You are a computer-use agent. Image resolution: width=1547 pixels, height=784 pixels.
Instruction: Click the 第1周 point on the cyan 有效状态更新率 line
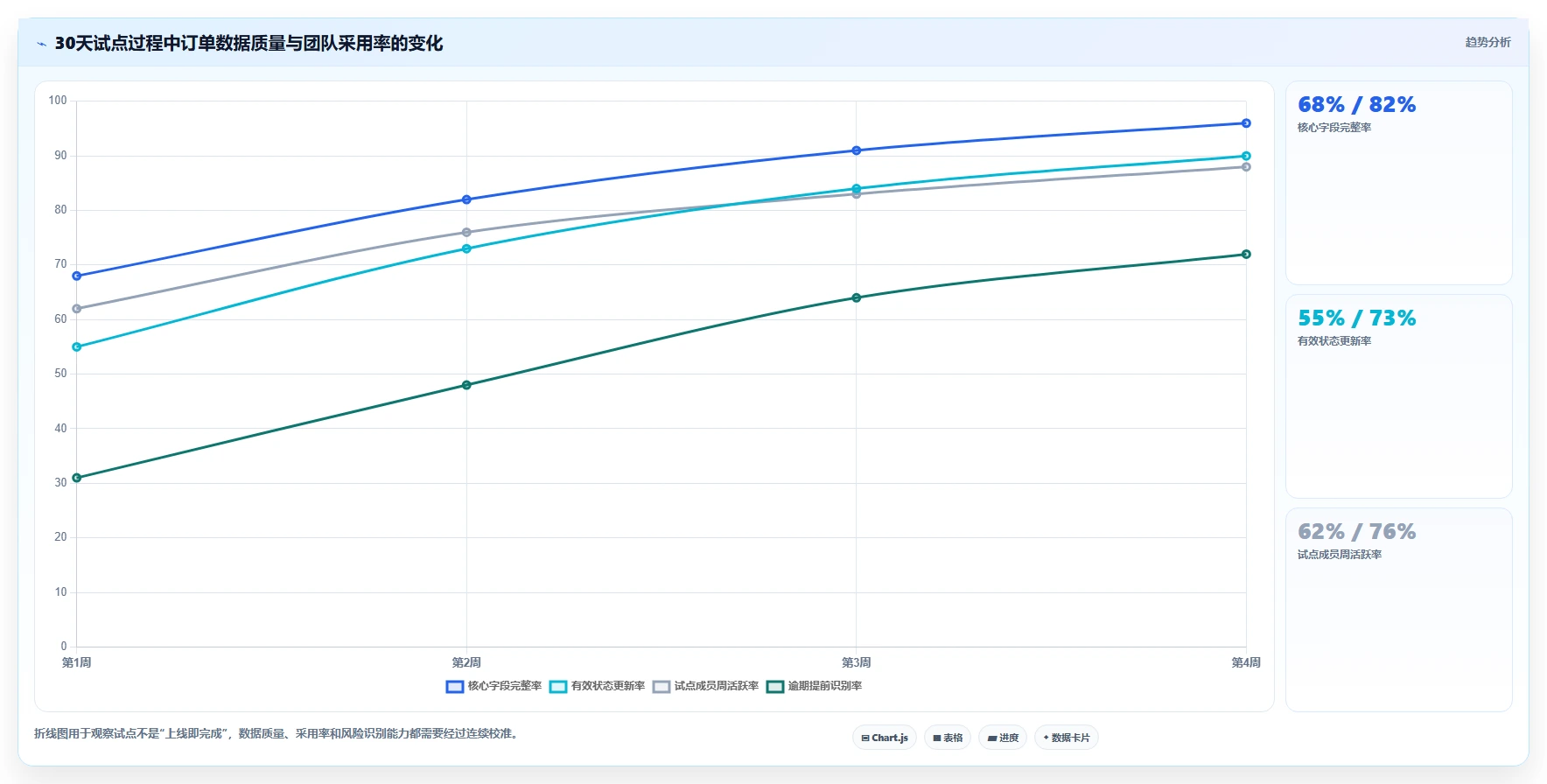coord(77,347)
